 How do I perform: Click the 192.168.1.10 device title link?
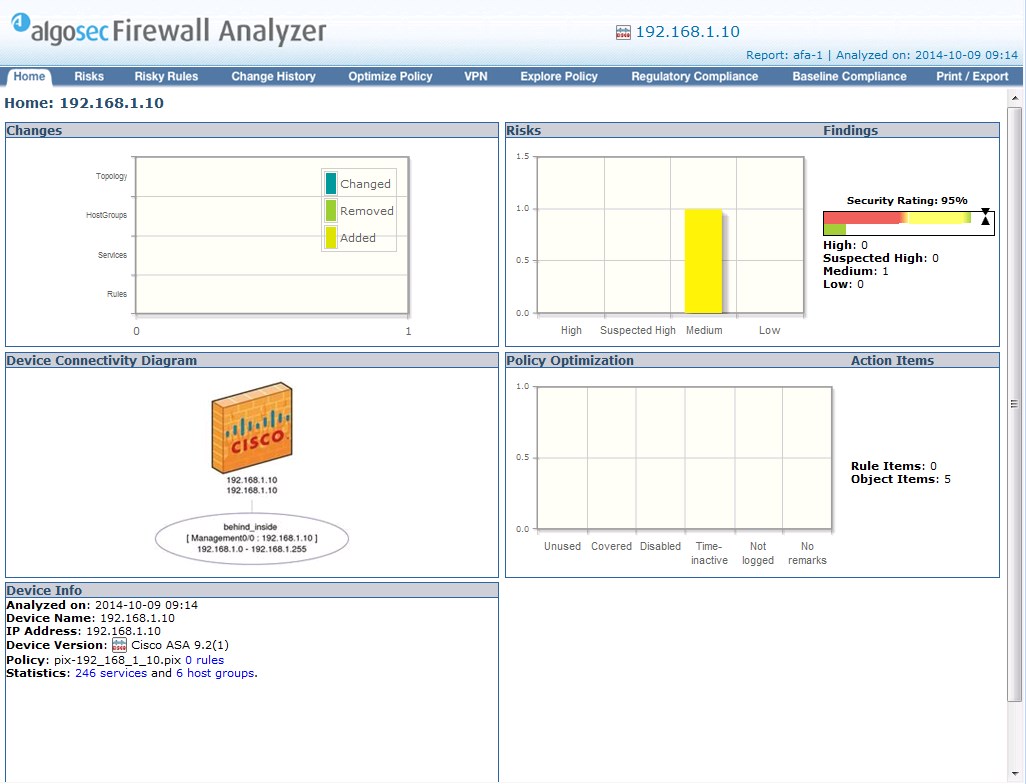688,31
